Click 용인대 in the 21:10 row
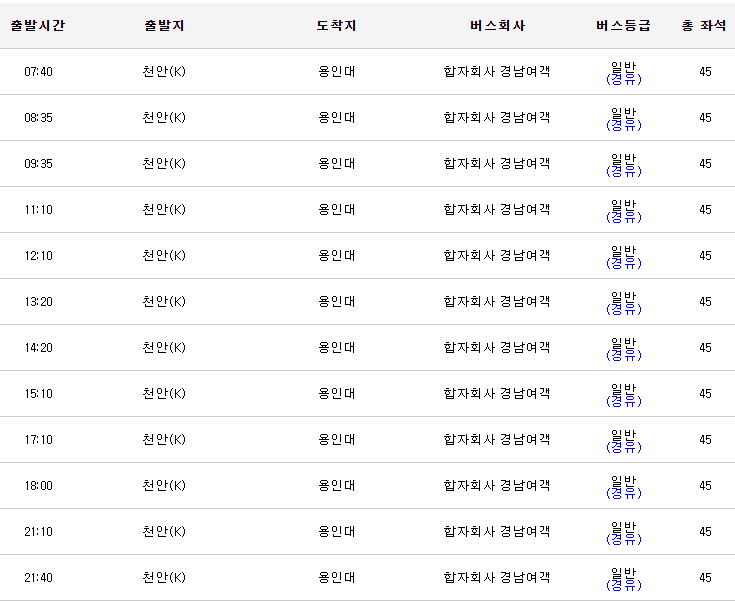The height and width of the screenshot is (602, 735). [x=337, y=532]
